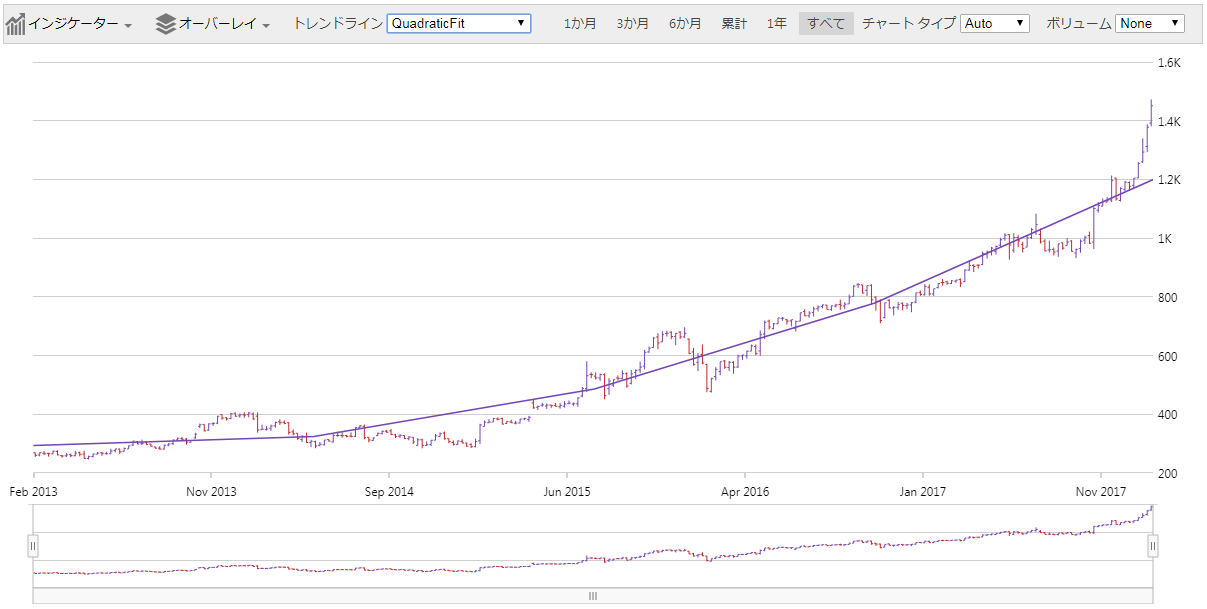
Task: Enable the 6か月 range
Action: click(683, 22)
